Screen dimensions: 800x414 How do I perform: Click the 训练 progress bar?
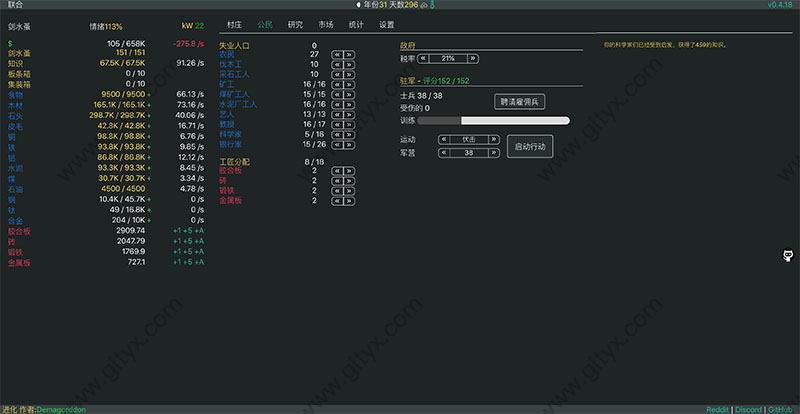point(493,121)
